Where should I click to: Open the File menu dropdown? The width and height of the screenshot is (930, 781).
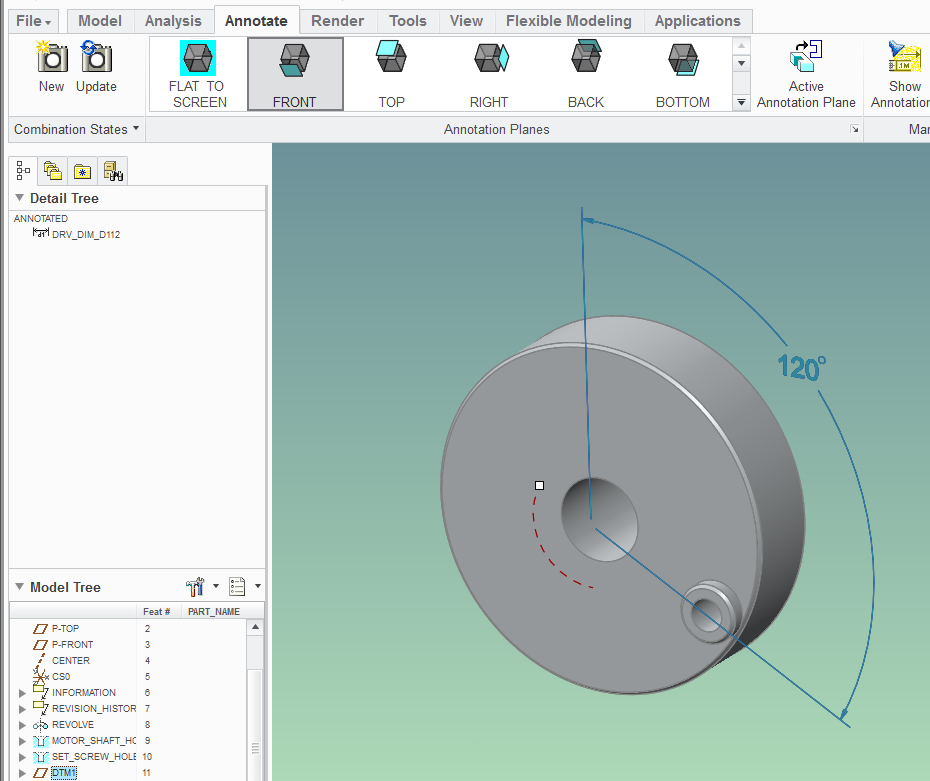[x=33, y=21]
